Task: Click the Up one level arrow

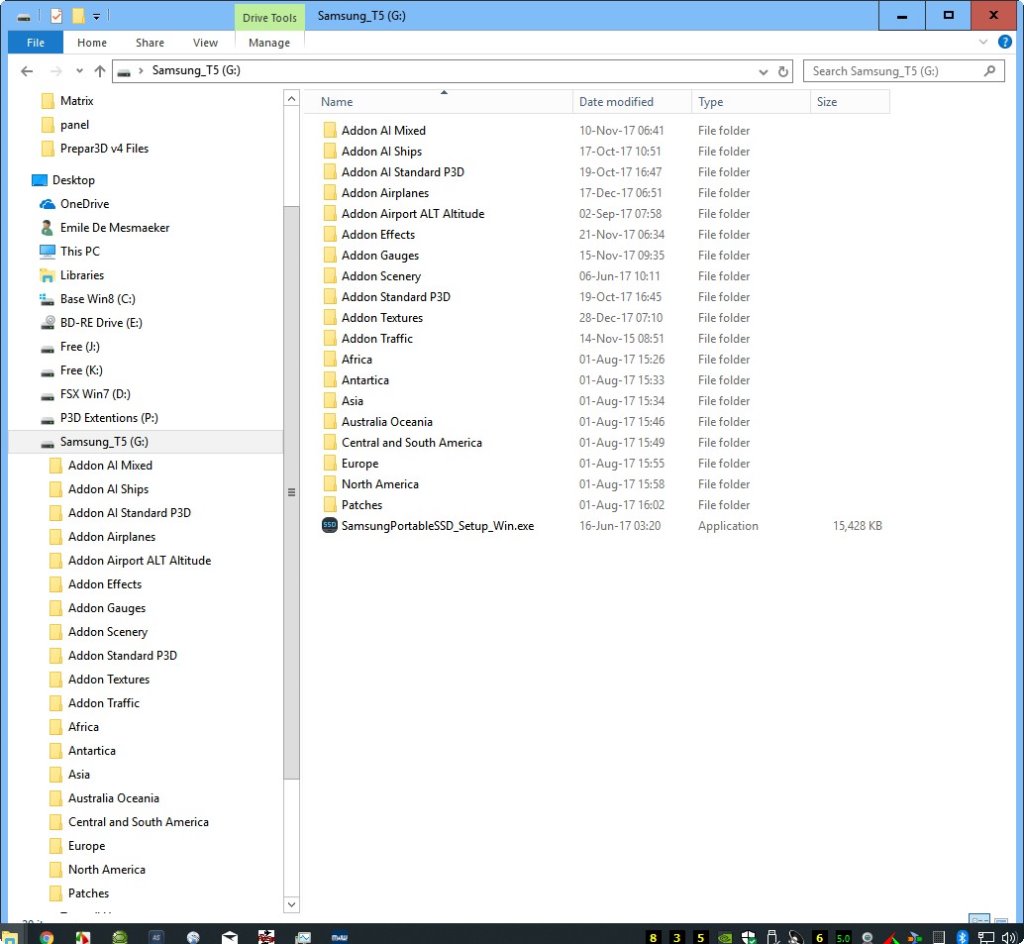Action: (x=100, y=71)
